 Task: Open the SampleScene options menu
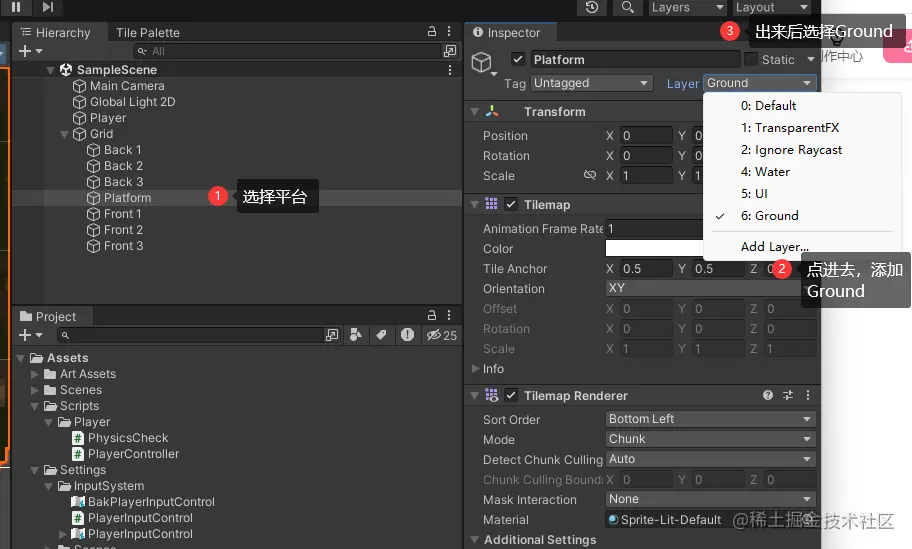click(450, 70)
